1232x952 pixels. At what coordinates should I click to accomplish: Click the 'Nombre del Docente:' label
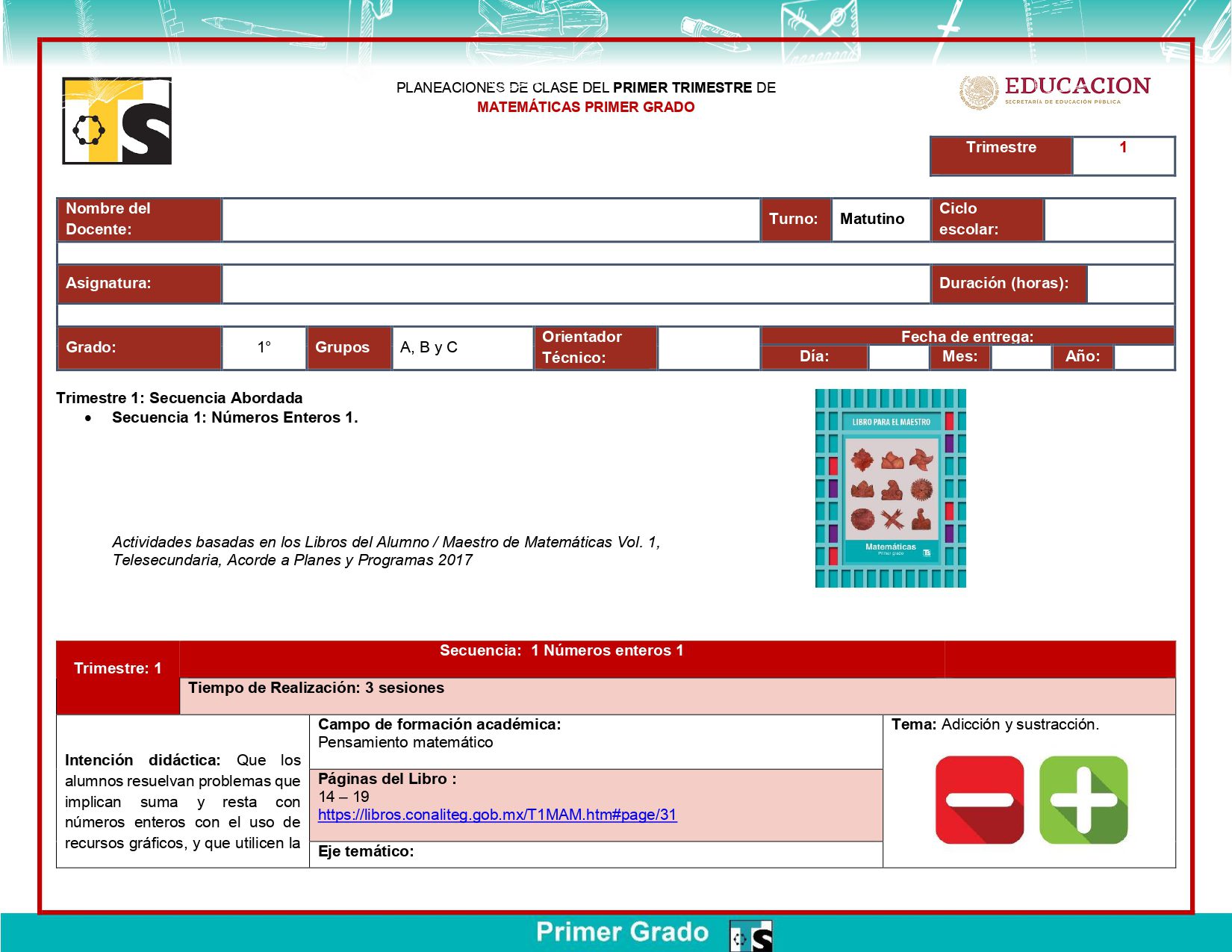[x=139, y=220]
